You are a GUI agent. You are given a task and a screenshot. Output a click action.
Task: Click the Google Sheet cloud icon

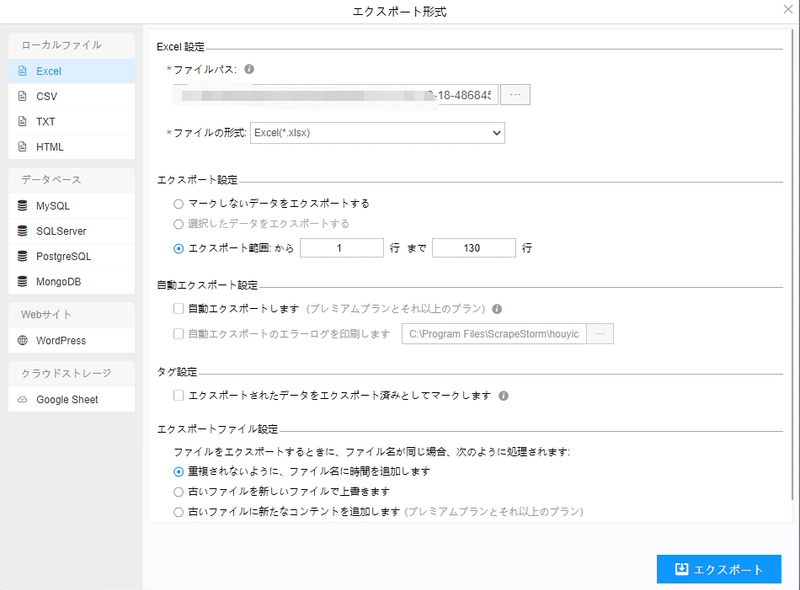[x=23, y=400]
